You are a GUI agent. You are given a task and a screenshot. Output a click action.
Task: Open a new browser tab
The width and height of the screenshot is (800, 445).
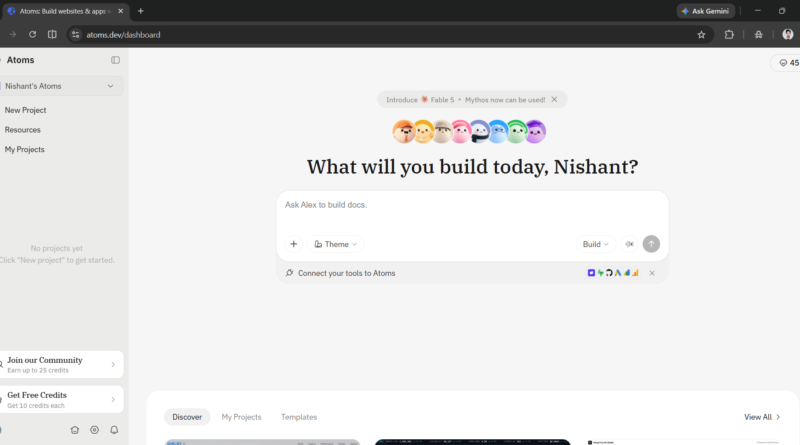point(141,11)
